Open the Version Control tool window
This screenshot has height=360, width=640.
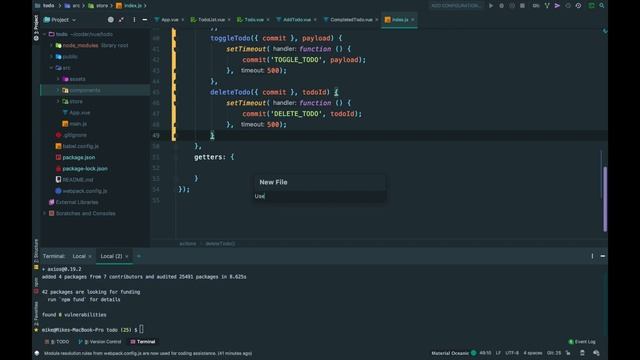tap(100, 342)
